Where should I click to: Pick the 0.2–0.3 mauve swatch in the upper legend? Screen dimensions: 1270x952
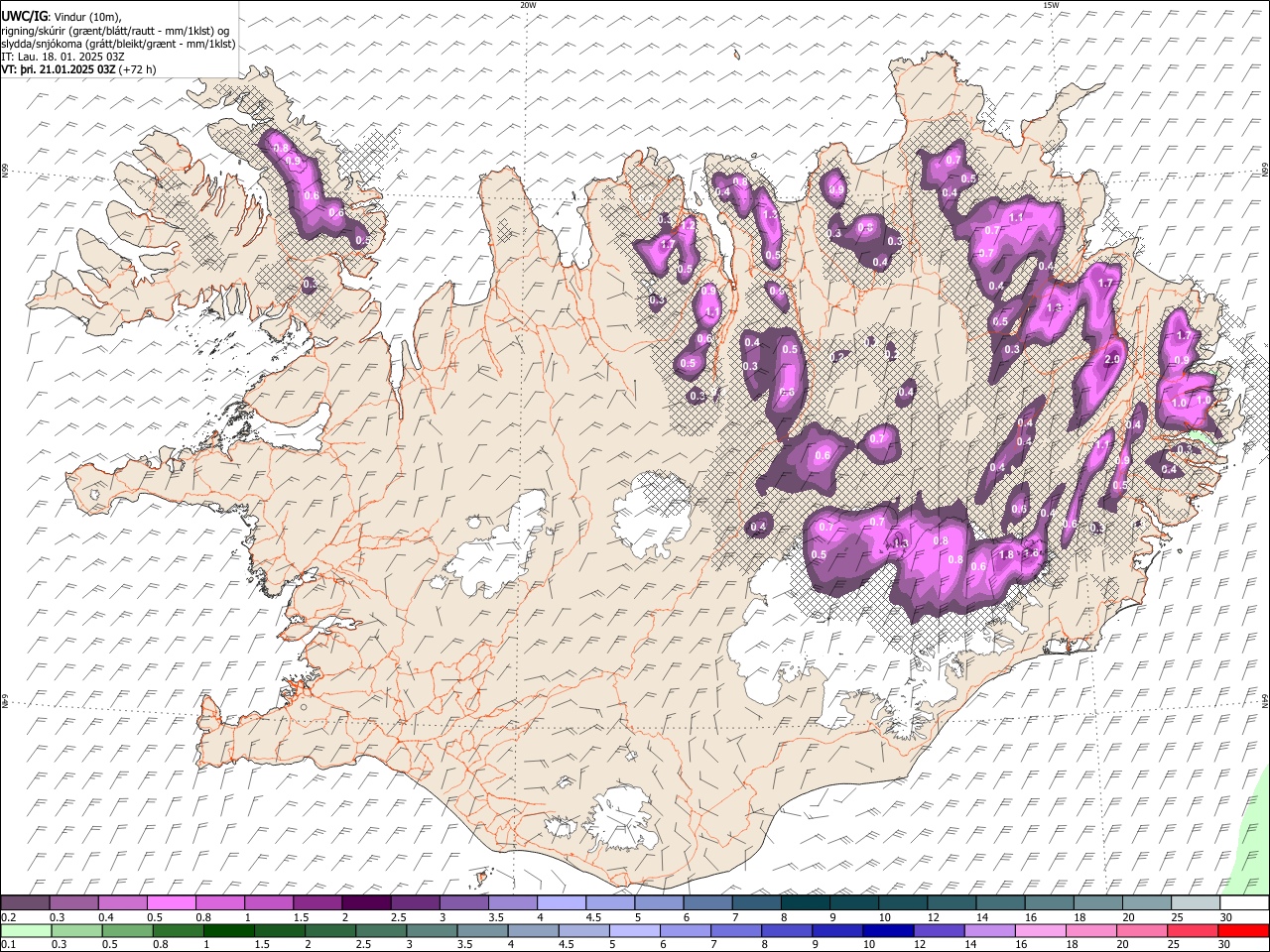(x=25, y=902)
